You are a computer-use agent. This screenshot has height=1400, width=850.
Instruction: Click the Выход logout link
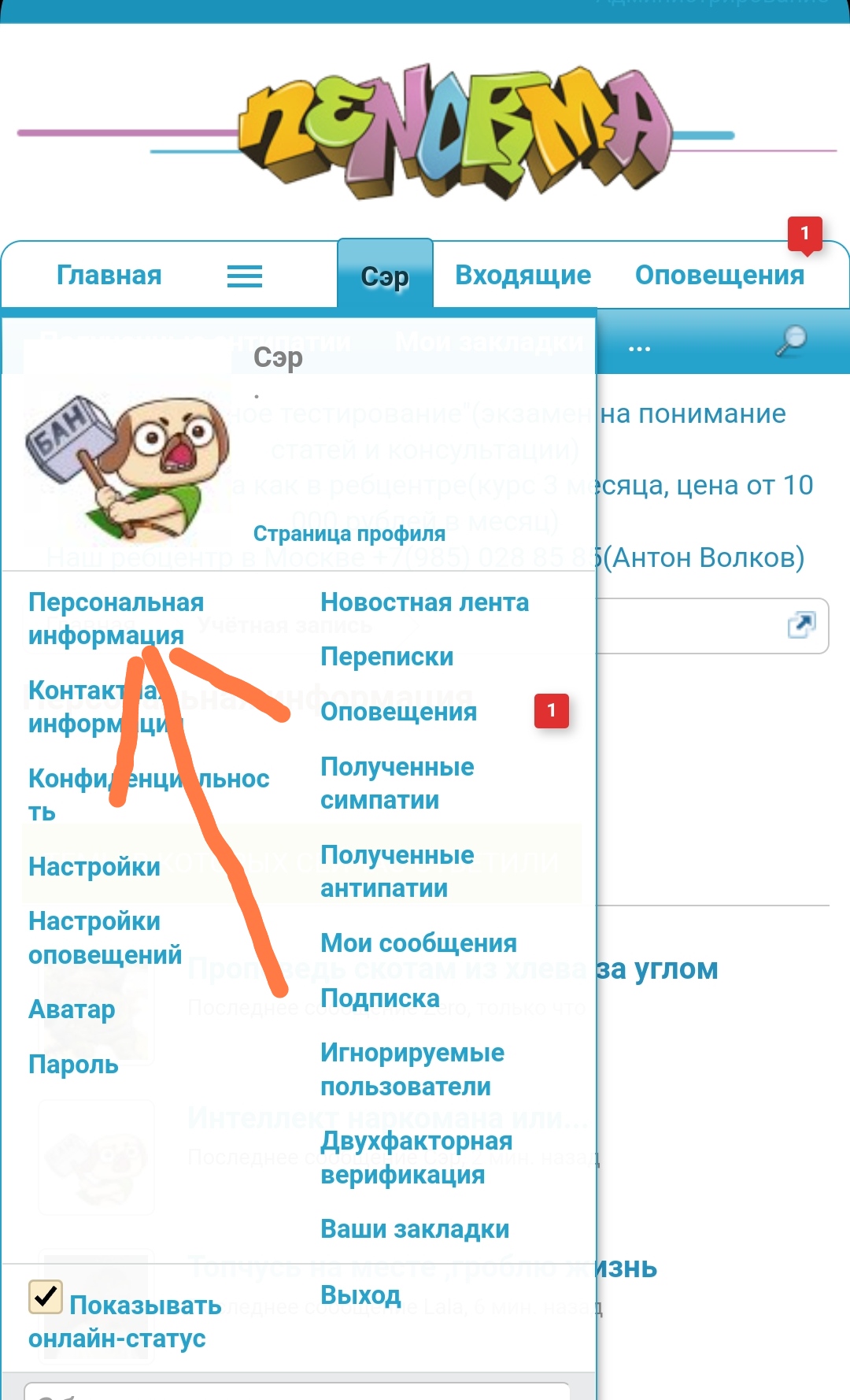[x=360, y=1295]
